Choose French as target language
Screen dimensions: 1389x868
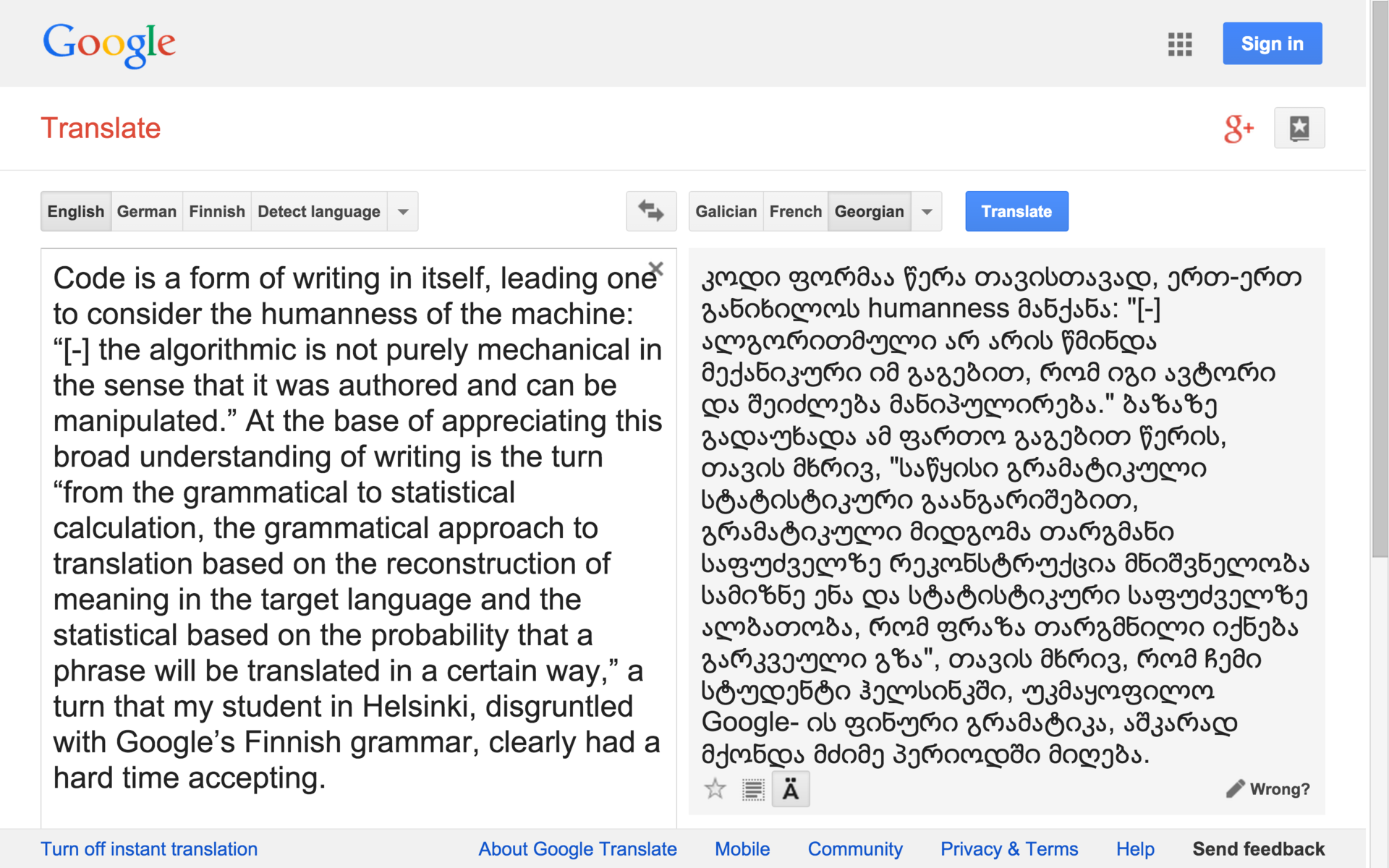tap(795, 211)
